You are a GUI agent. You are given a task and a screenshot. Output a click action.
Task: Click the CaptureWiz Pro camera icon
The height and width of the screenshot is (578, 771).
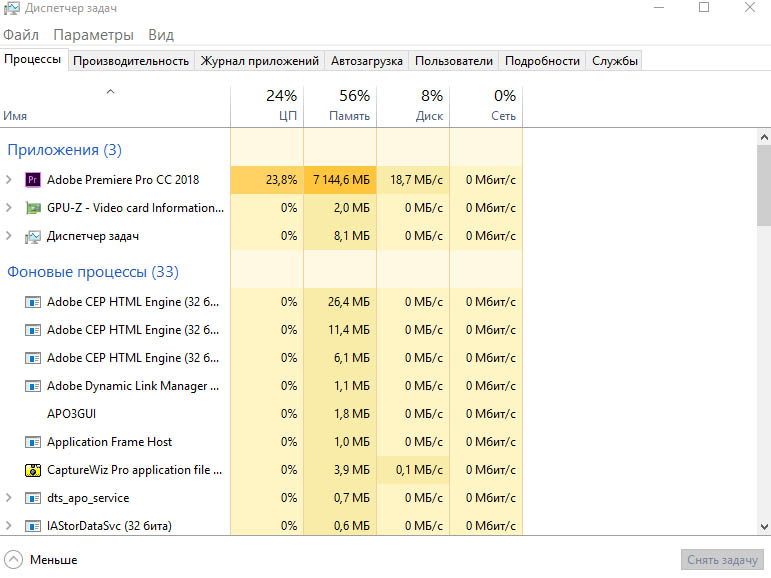(32, 470)
